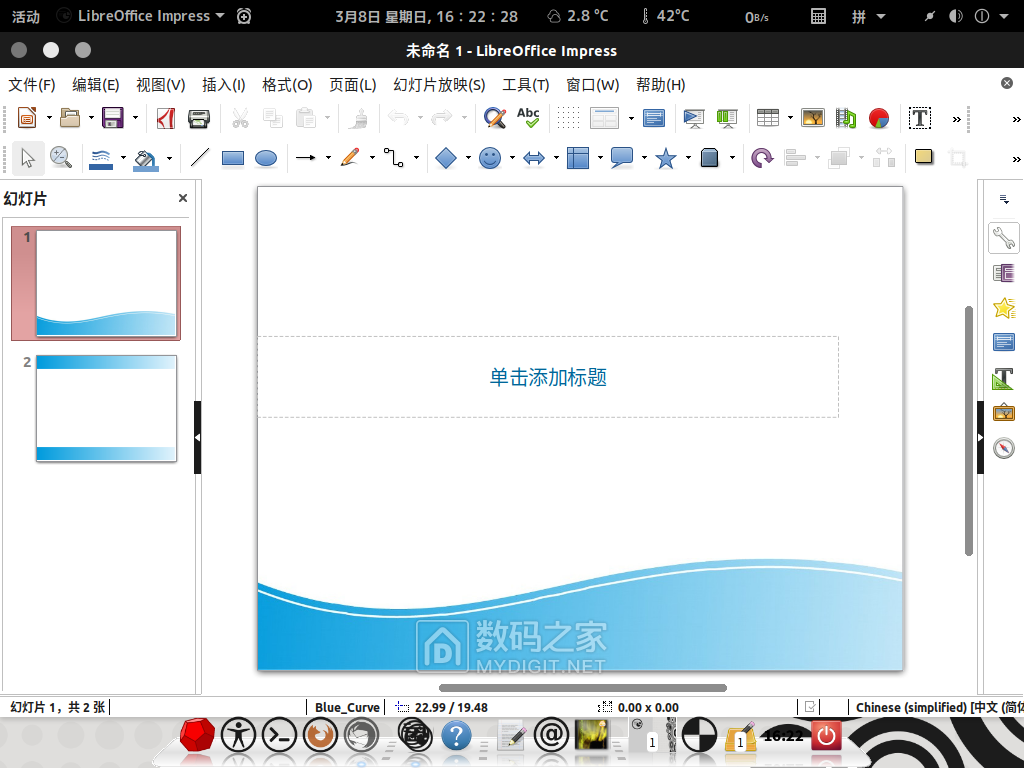Viewport: 1024px width, 768px height.
Task: Open the slide layout dropdown arrow
Action: [x=631, y=118]
